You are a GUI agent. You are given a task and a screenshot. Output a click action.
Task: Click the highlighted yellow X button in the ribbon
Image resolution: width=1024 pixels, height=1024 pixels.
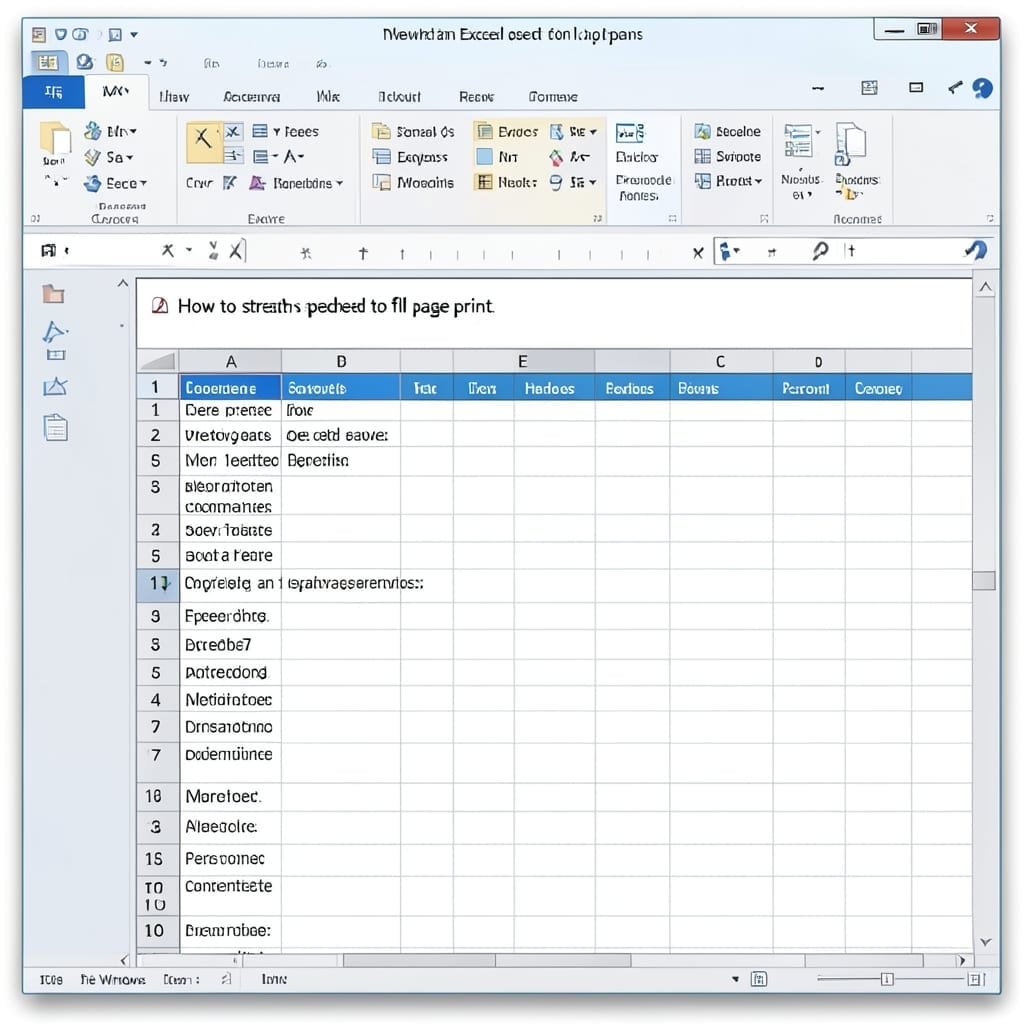203,140
